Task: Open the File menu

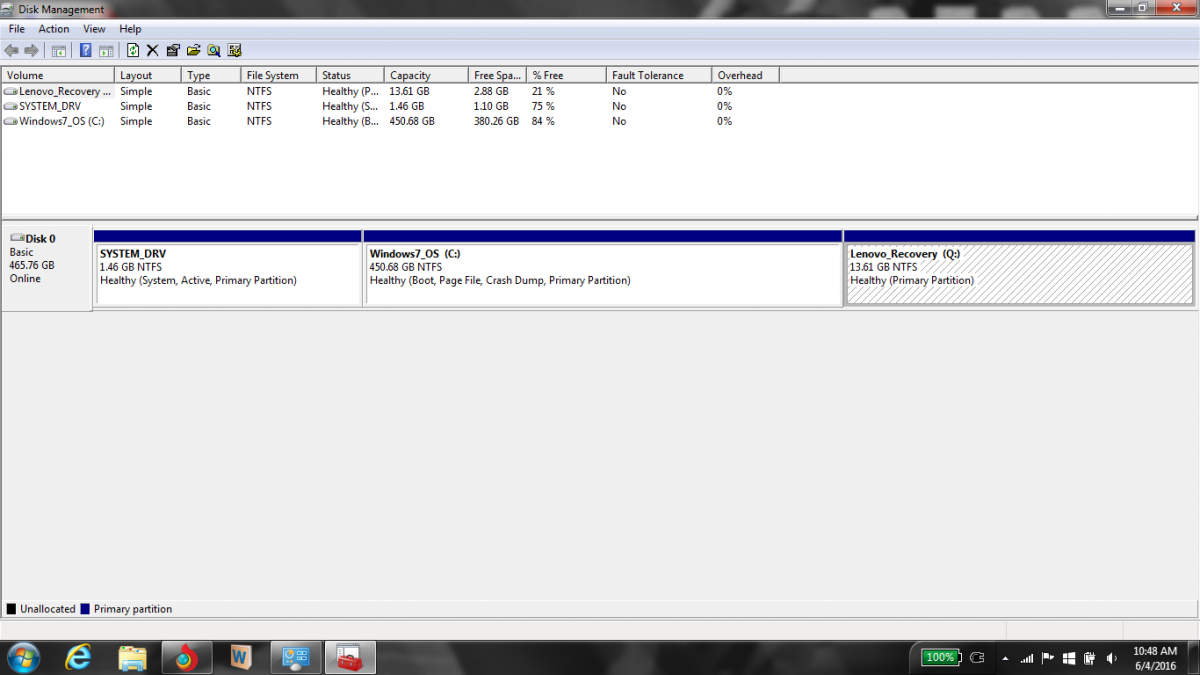Action: pos(17,29)
